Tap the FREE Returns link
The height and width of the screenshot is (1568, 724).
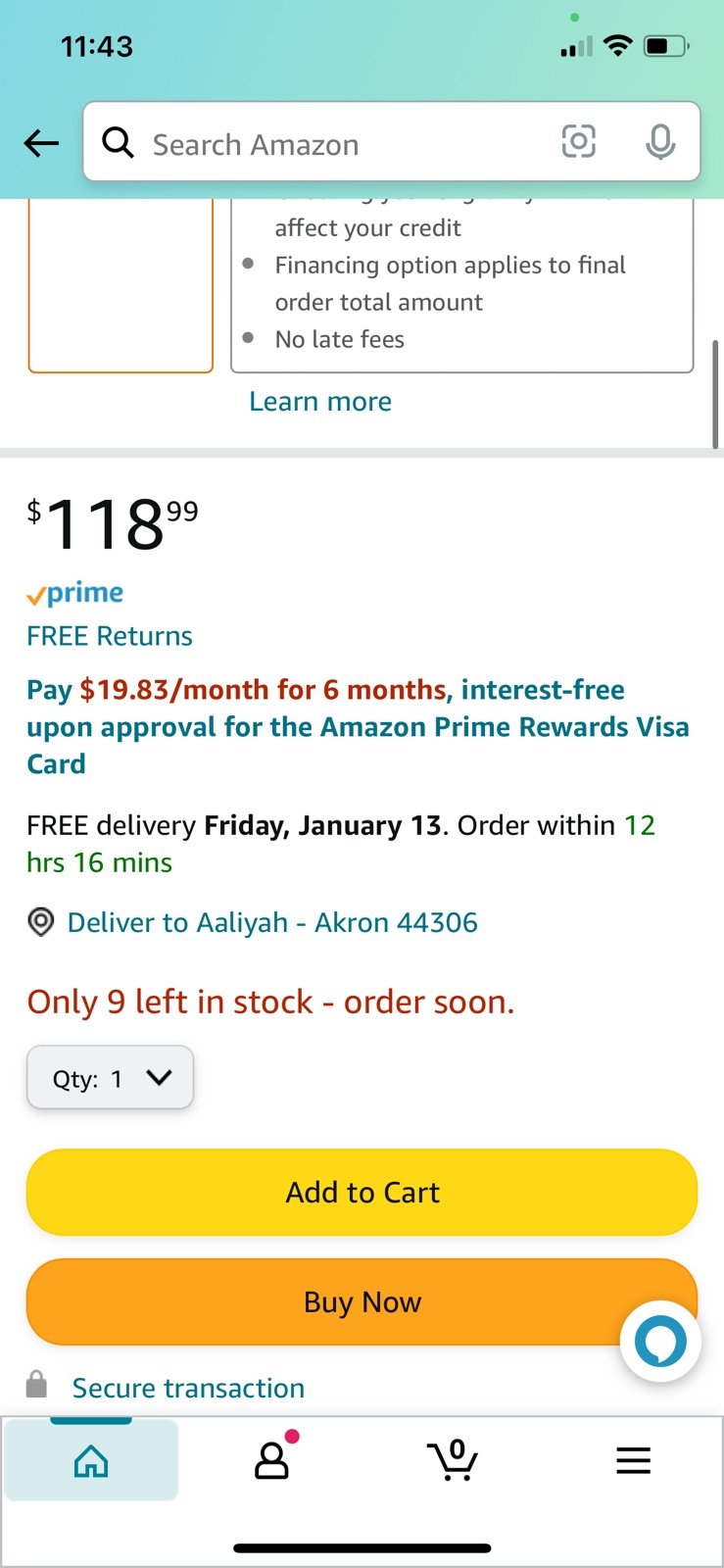coord(110,636)
